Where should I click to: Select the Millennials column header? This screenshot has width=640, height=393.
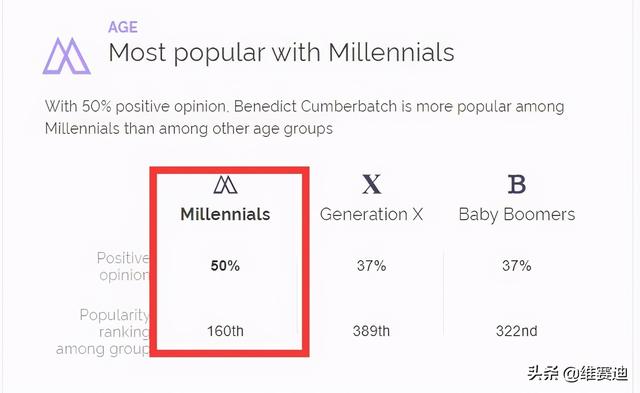225,214
